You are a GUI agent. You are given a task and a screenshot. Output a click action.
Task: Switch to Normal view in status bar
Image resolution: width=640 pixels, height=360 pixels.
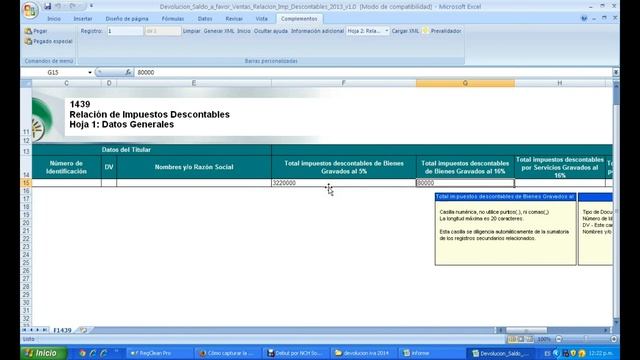pos(513,339)
